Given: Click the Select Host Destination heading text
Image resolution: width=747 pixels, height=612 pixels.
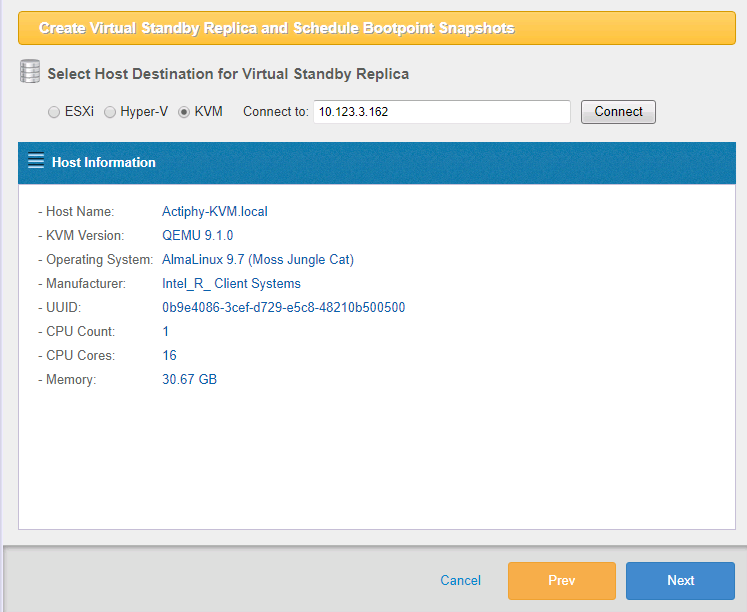Looking at the screenshot, I should click(x=228, y=74).
